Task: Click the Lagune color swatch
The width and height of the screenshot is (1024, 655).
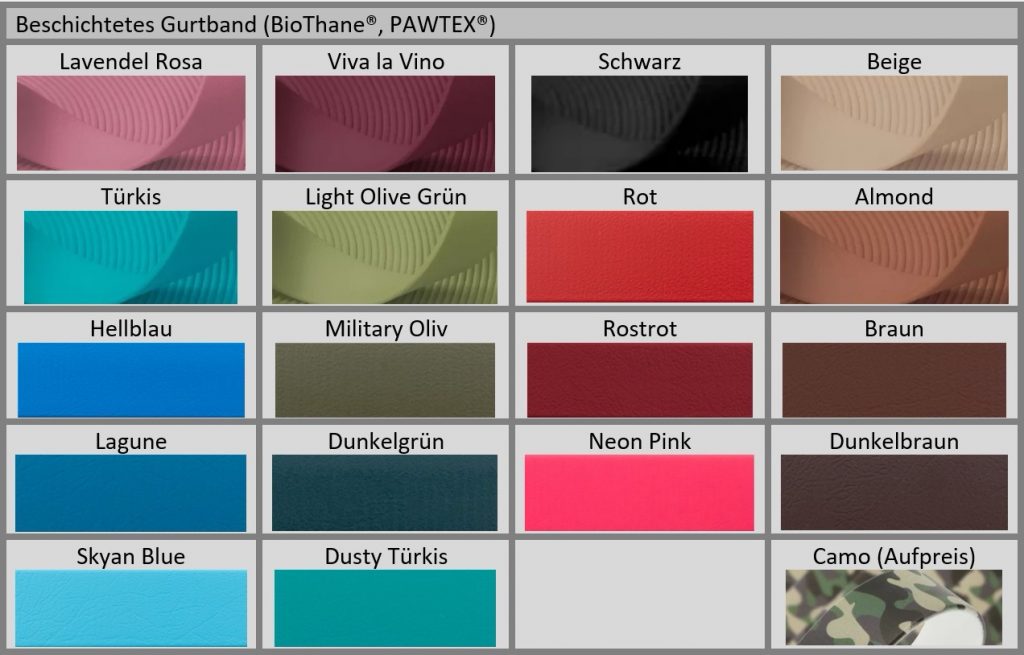Action: [130, 493]
